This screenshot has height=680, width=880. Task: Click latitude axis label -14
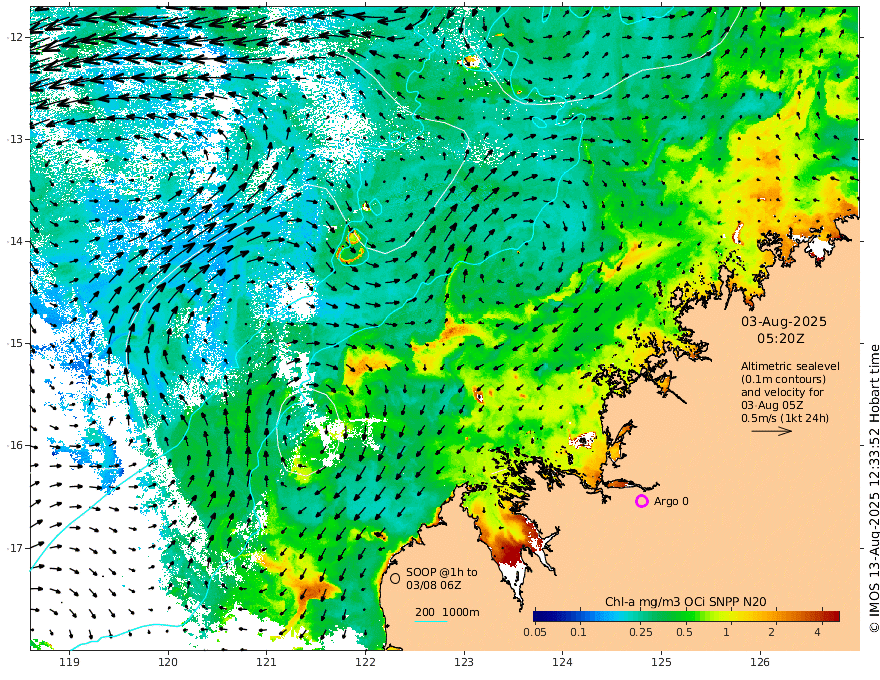coord(15,241)
